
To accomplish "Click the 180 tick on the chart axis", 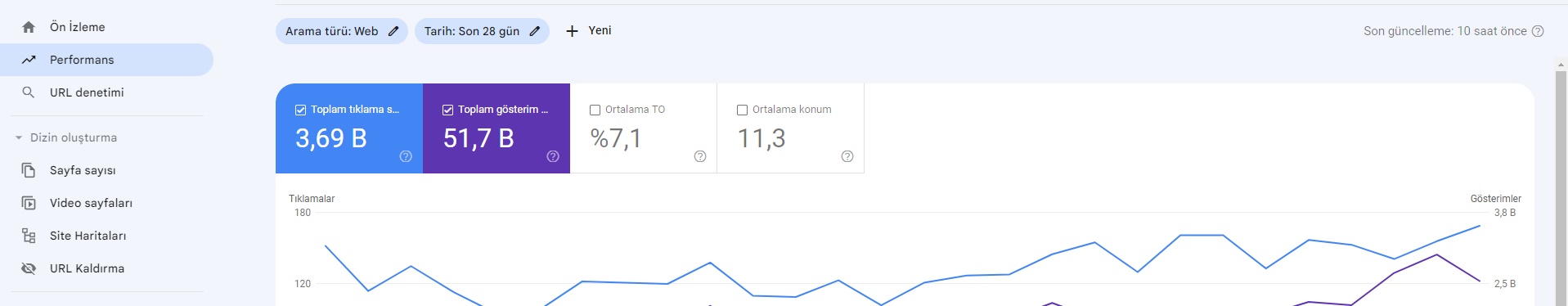I will pos(303,213).
